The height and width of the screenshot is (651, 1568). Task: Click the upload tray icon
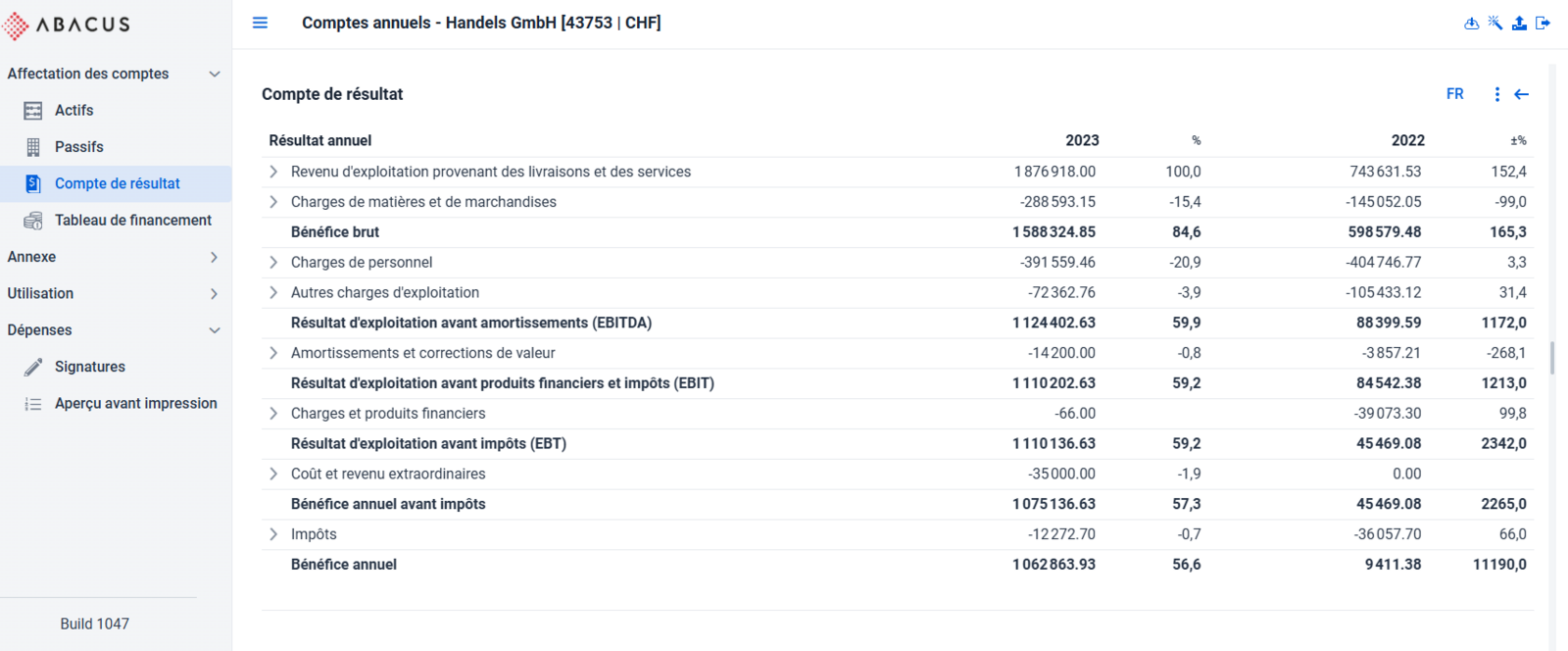tap(1519, 24)
